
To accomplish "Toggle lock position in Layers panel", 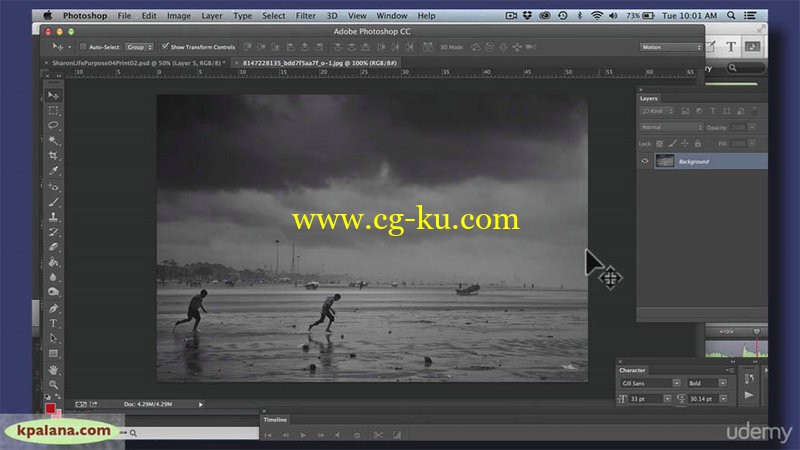I will (x=685, y=144).
